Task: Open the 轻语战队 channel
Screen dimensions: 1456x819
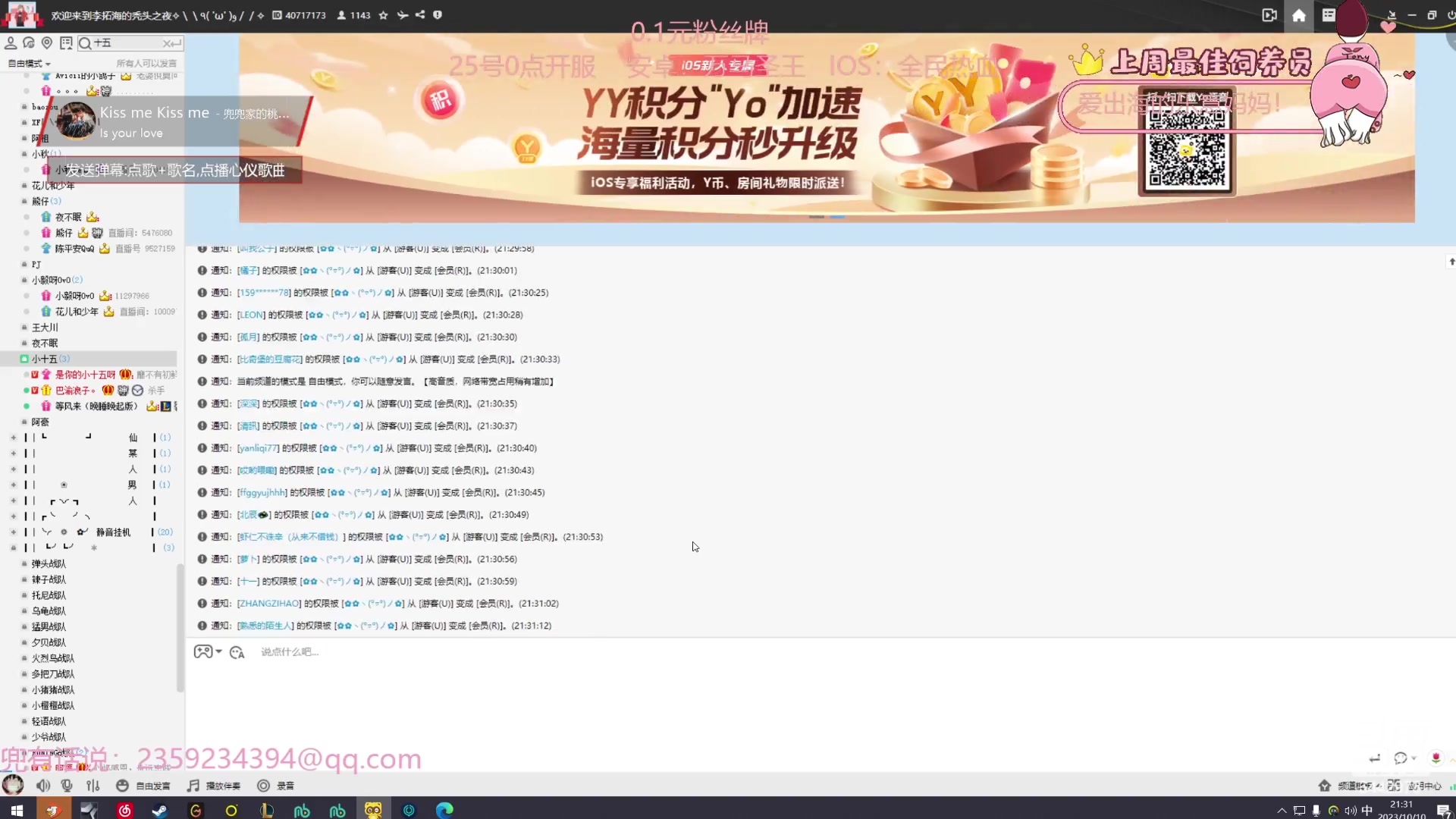Action: [49, 721]
